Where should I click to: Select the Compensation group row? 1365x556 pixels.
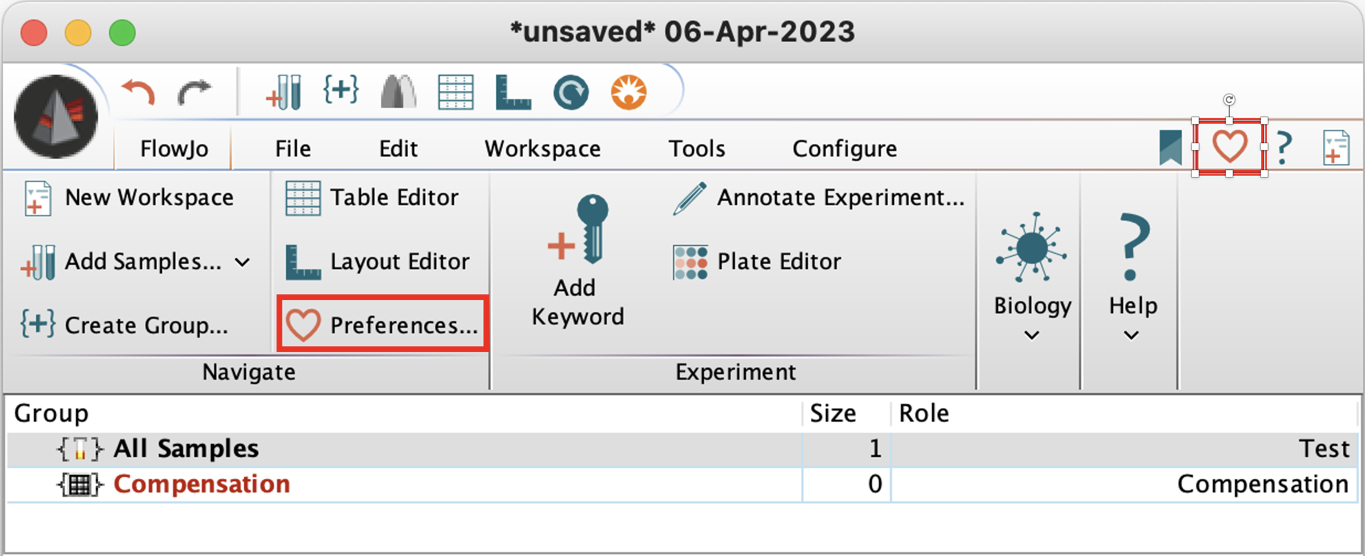pyautogui.click(x=680, y=485)
